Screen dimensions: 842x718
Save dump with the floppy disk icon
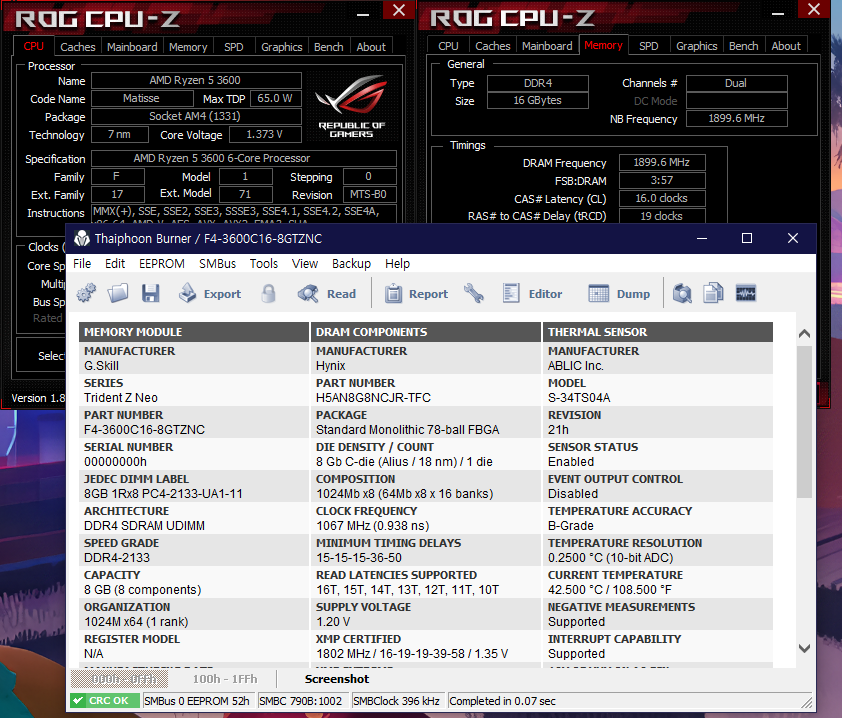point(150,293)
